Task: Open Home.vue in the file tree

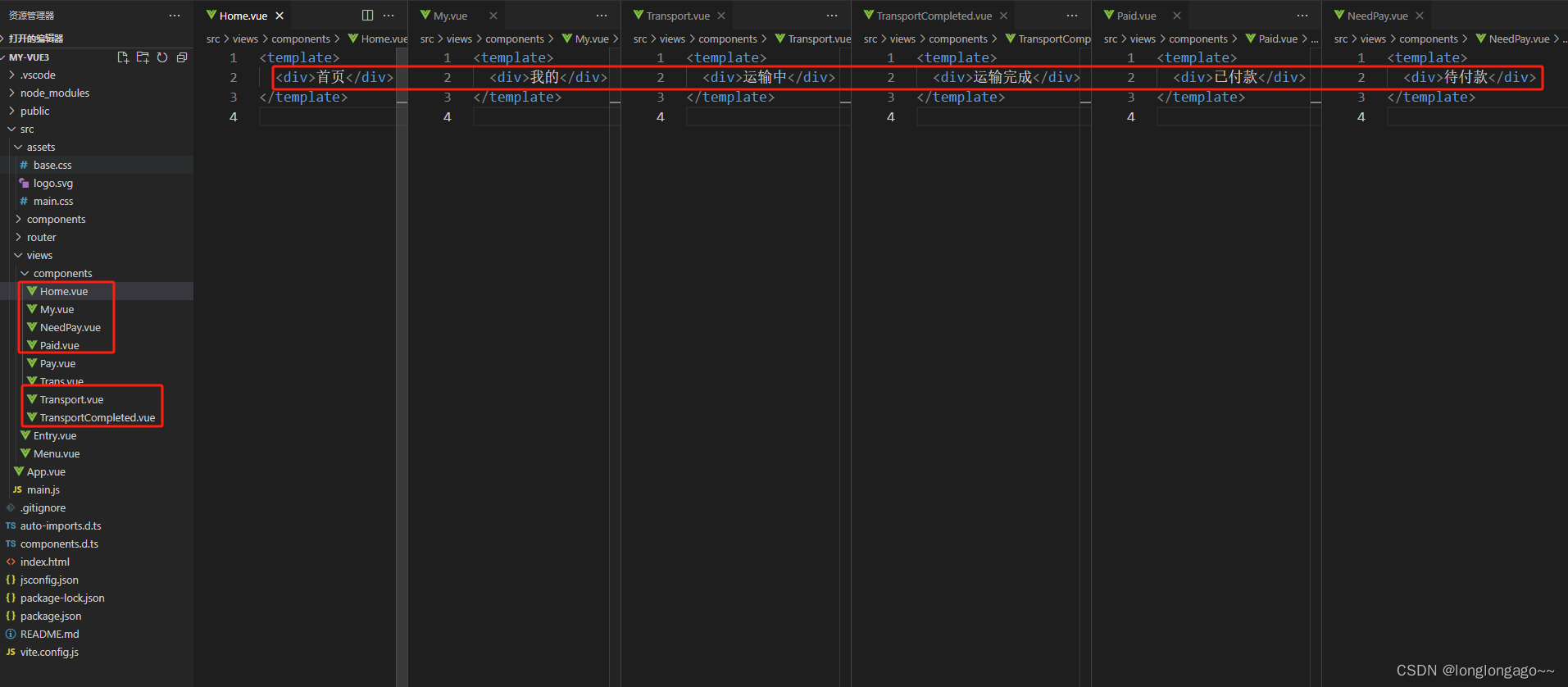Action: [97, 291]
